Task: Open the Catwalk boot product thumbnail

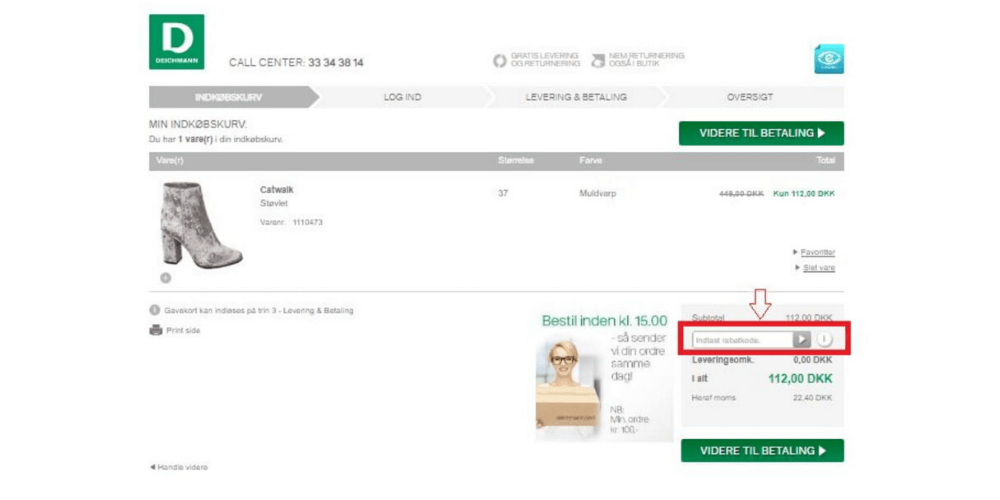Action: [200, 225]
